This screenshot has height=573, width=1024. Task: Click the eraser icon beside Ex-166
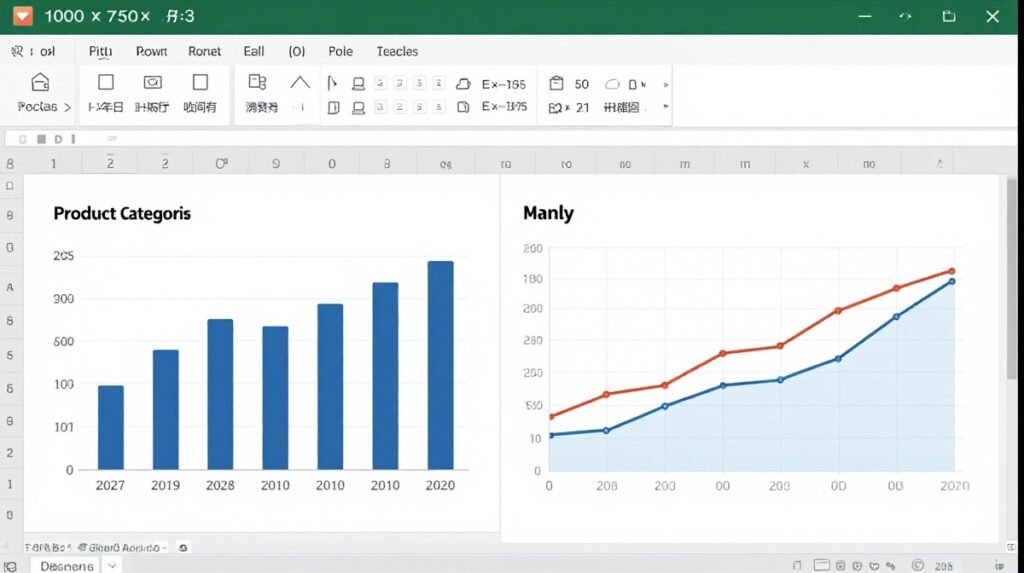tap(463, 84)
